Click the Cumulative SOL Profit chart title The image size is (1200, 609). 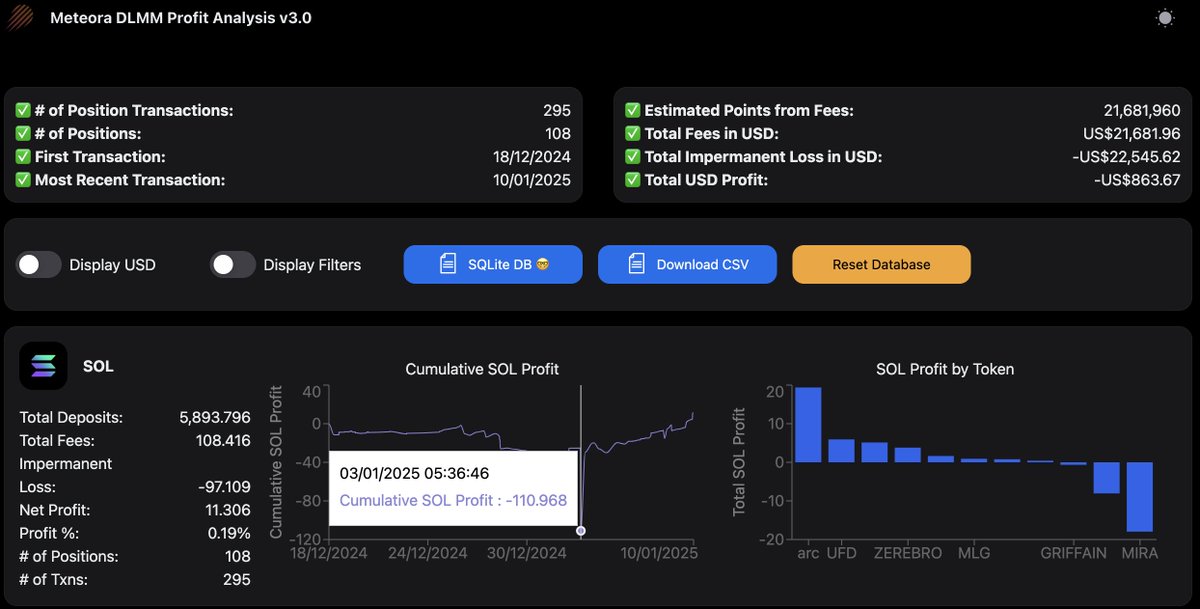(482, 369)
